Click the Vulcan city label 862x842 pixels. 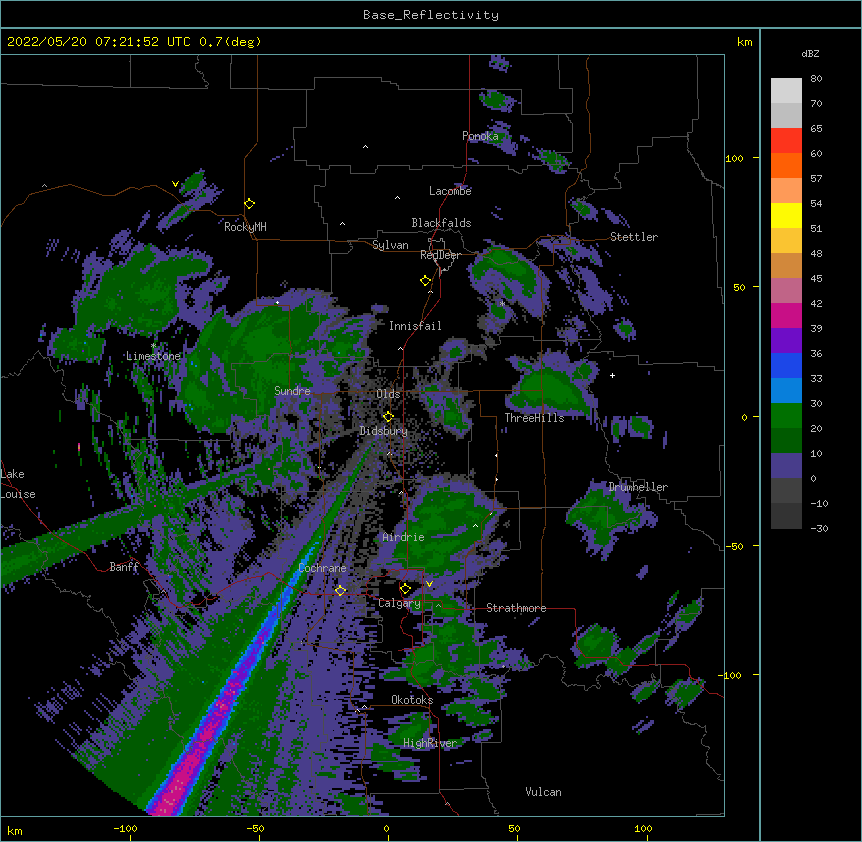[x=543, y=792]
